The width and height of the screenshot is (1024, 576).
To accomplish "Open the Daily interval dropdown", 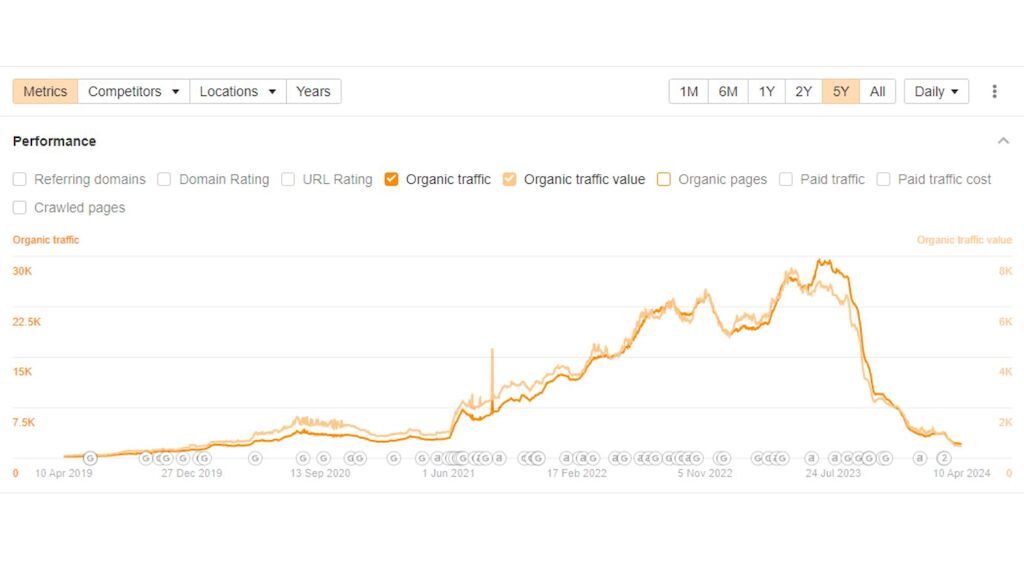I will click(936, 92).
